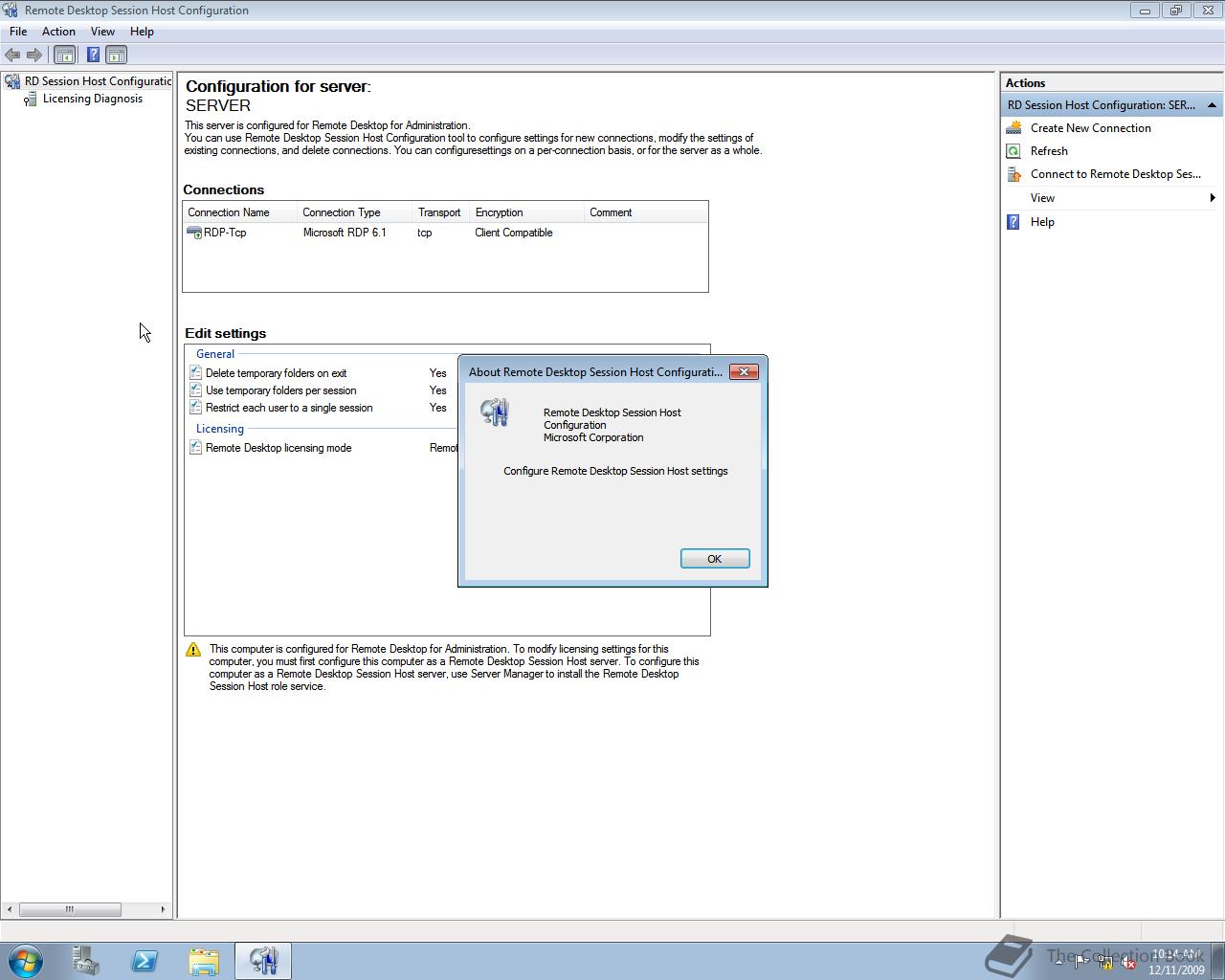The height and width of the screenshot is (980, 1225).
Task: Click Restrict each user to a single session
Action: [289, 408]
